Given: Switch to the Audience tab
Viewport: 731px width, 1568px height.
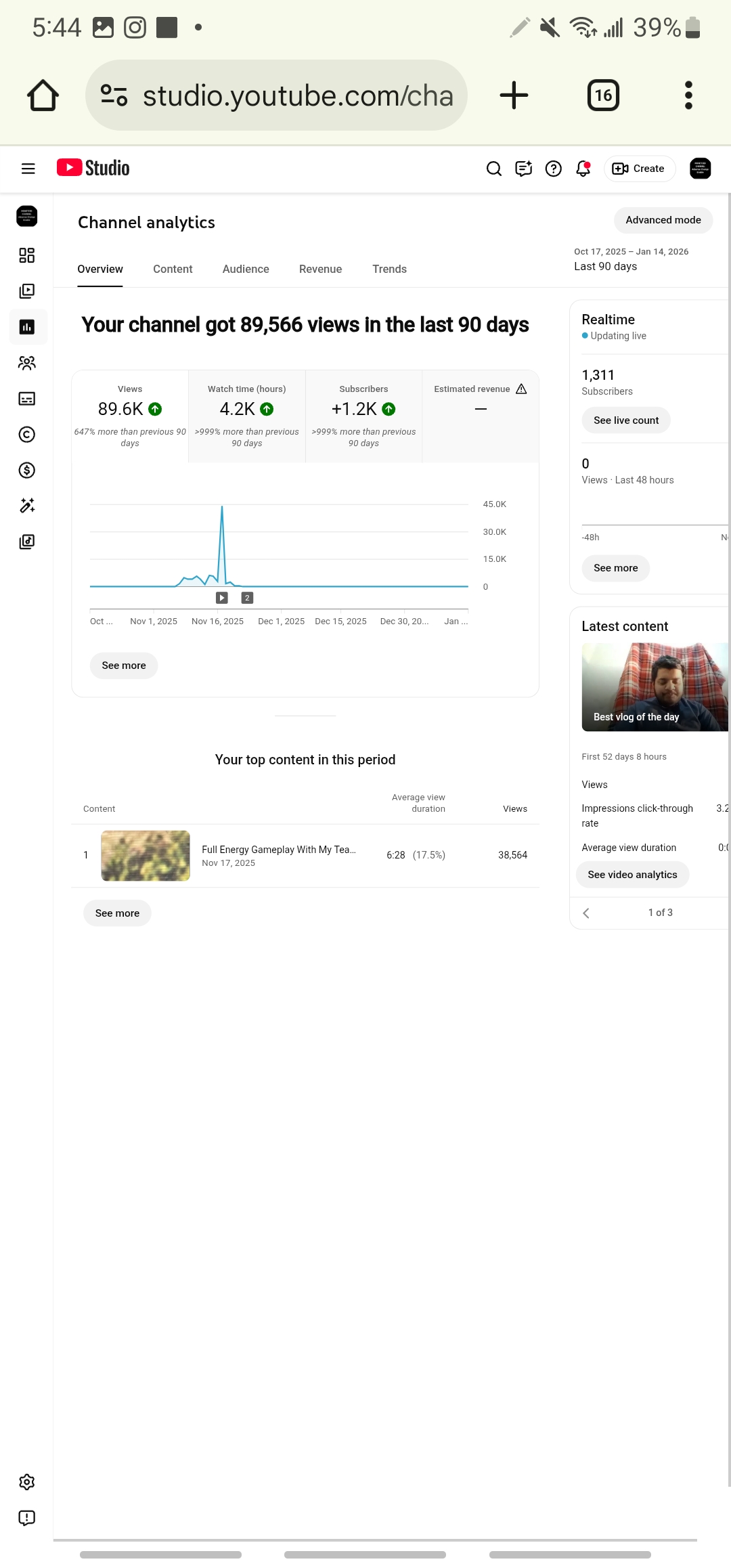Looking at the screenshot, I should point(246,269).
